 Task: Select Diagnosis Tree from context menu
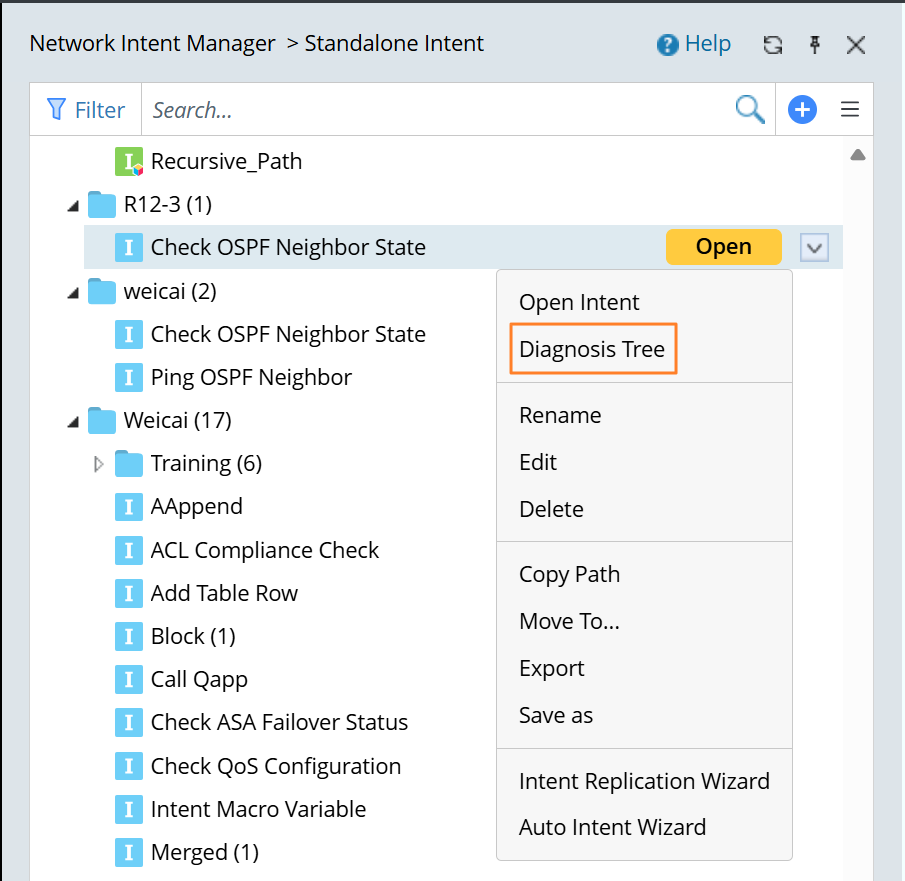pos(592,350)
